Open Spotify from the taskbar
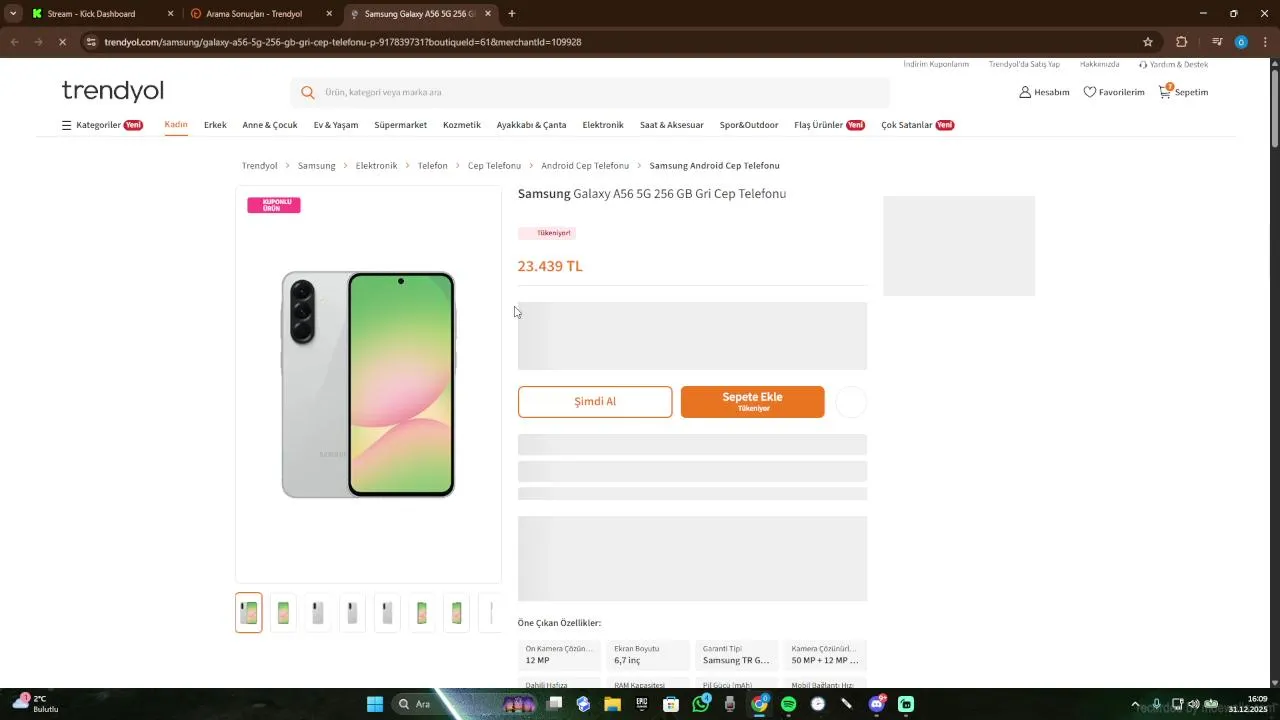The width and height of the screenshot is (1280, 720). coord(788,704)
